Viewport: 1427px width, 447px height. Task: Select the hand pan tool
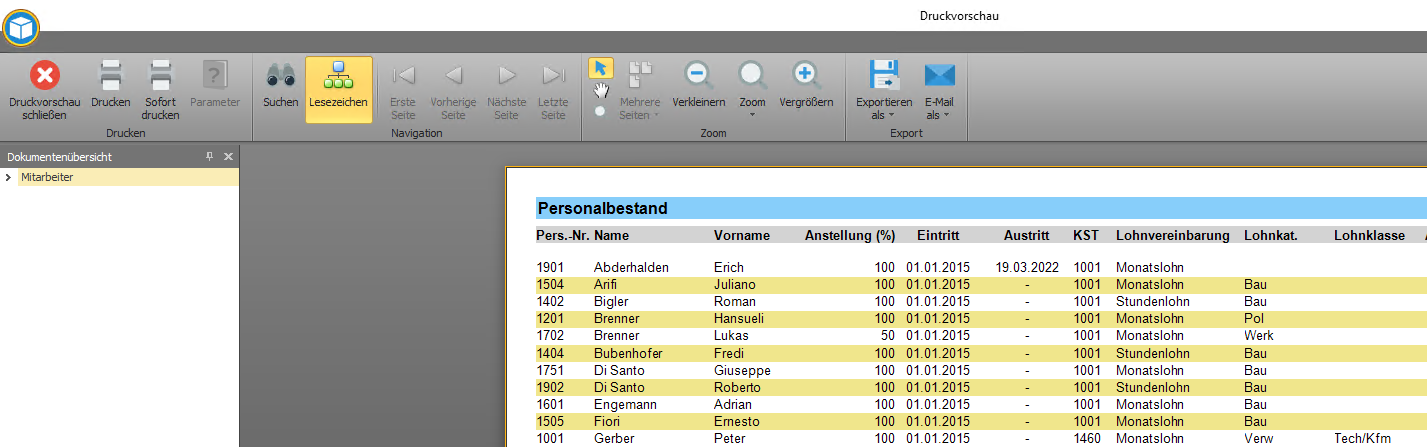click(600, 90)
